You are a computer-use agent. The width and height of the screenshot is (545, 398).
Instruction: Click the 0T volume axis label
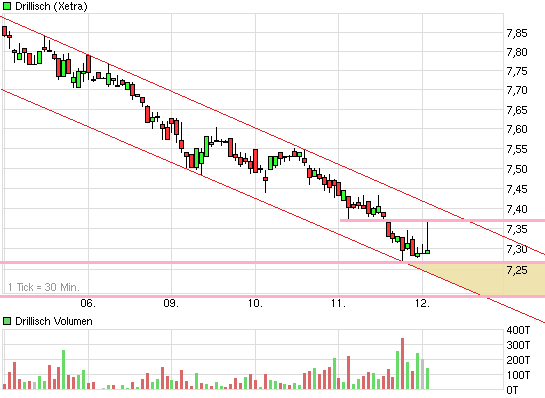(x=512, y=390)
